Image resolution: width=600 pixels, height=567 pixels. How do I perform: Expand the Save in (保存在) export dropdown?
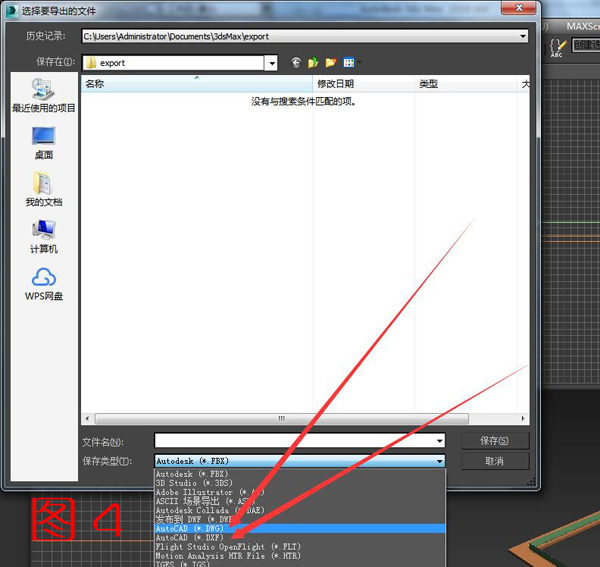pos(271,63)
